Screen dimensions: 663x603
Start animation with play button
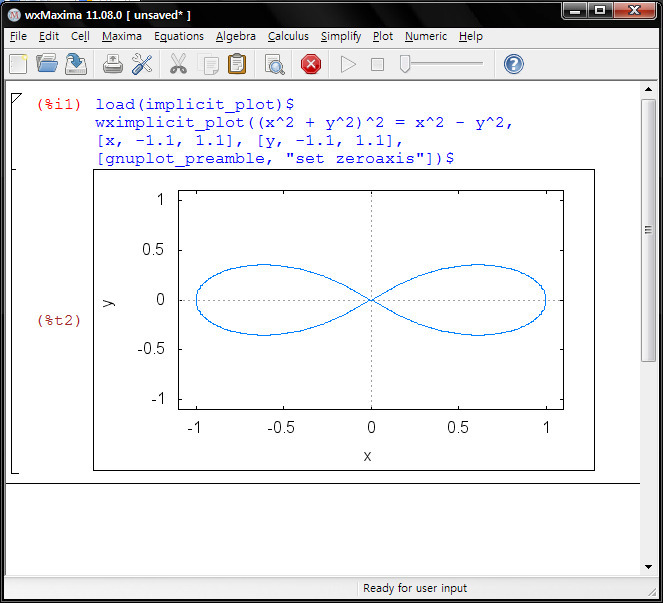tap(348, 65)
